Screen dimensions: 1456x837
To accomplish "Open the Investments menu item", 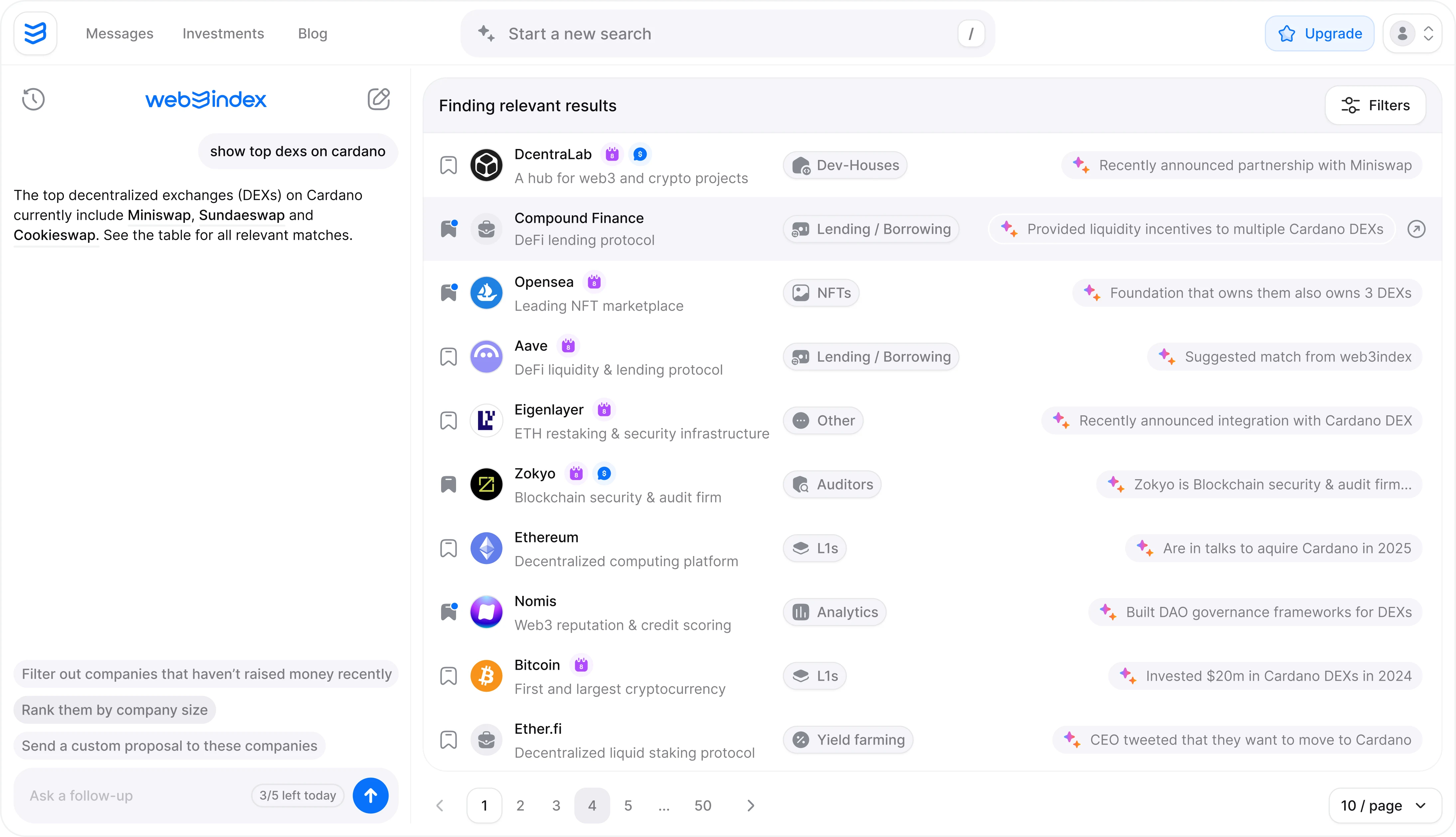I will coord(223,33).
